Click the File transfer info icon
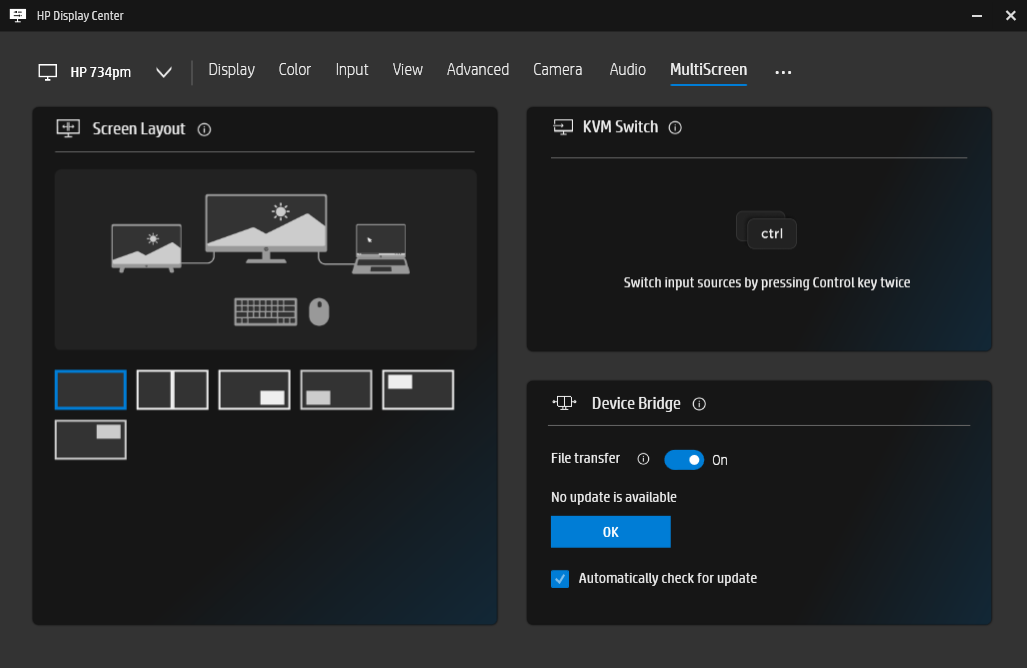 coord(643,459)
